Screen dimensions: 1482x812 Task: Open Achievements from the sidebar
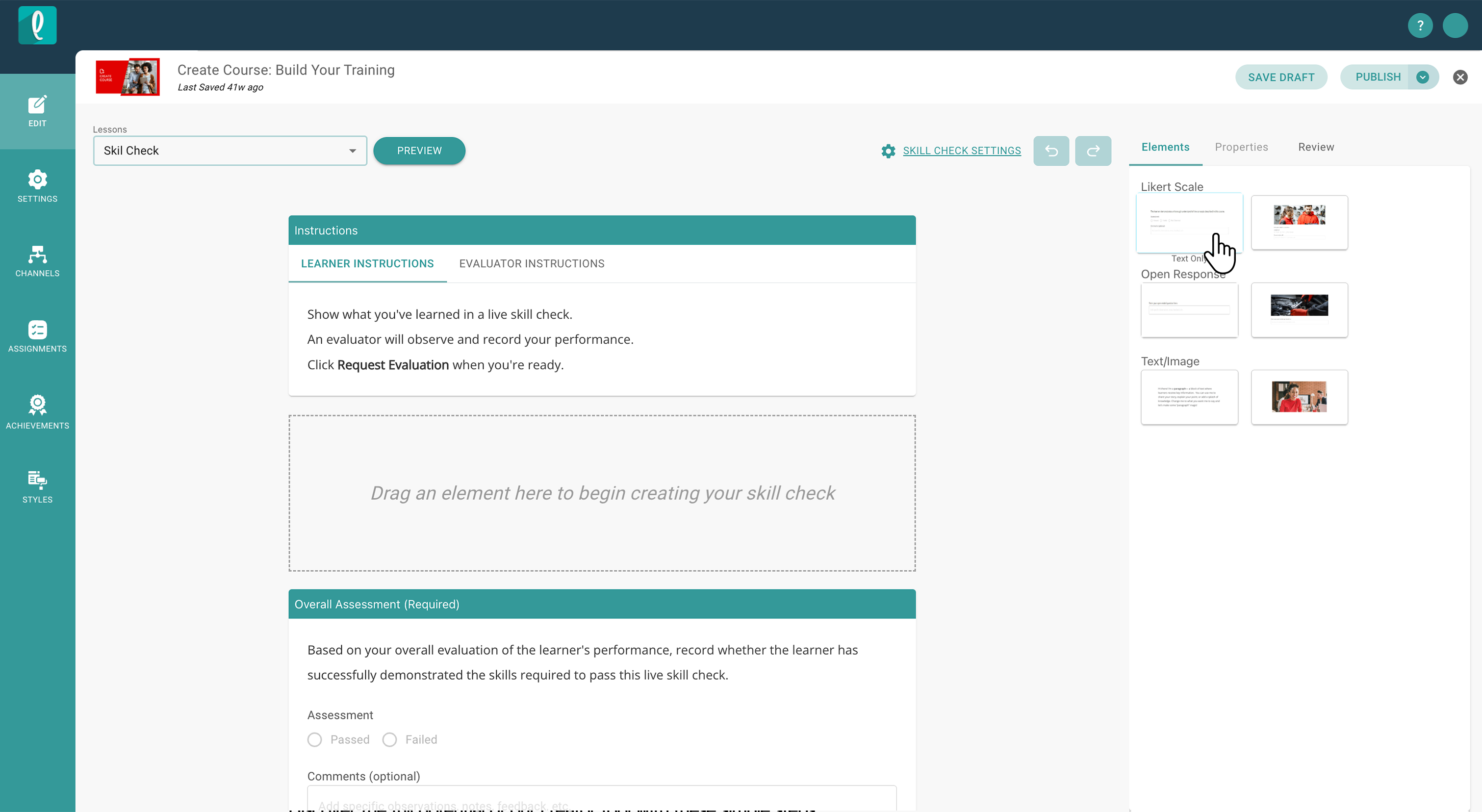tap(37, 412)
